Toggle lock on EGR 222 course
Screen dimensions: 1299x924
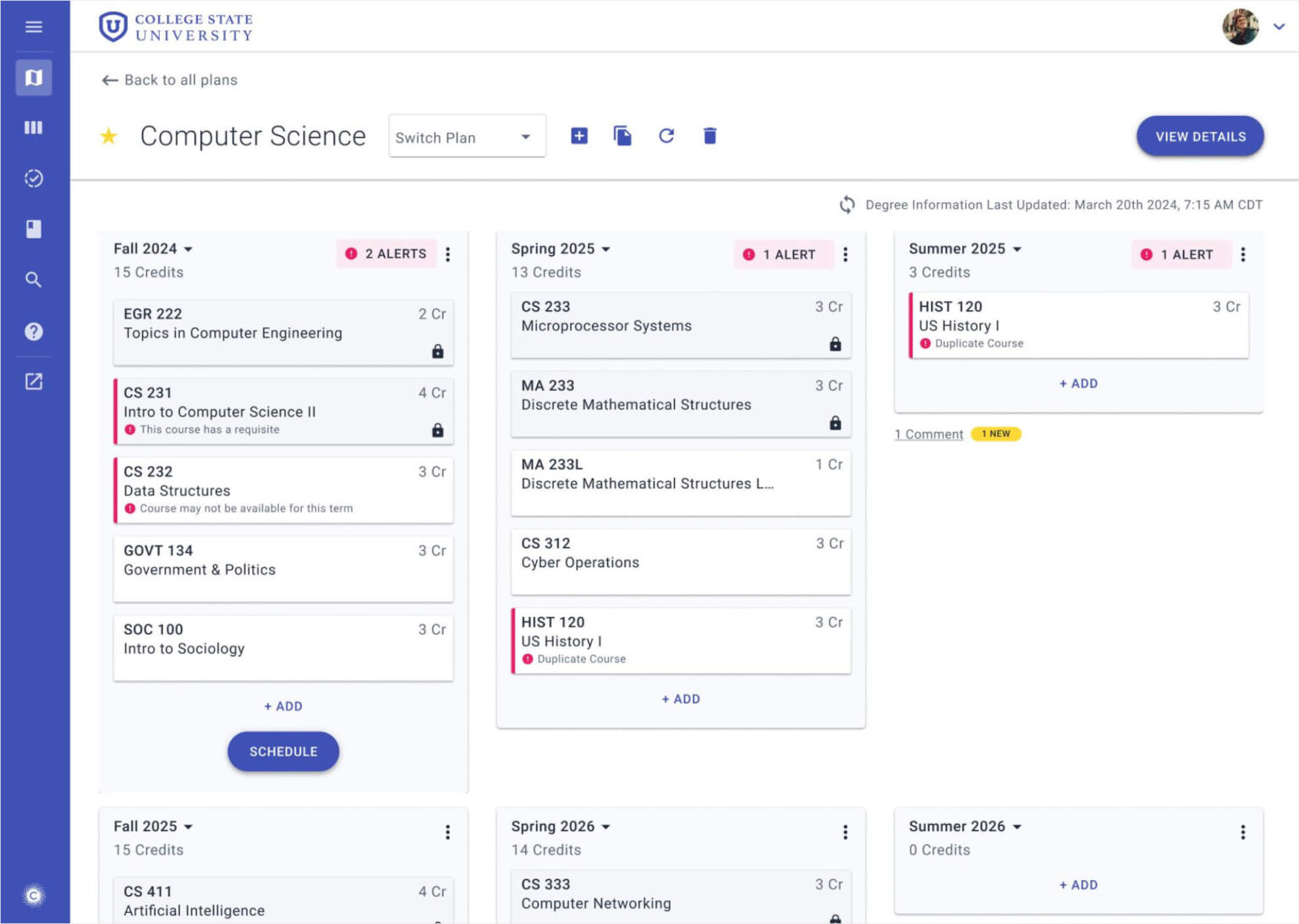(437, 352)
